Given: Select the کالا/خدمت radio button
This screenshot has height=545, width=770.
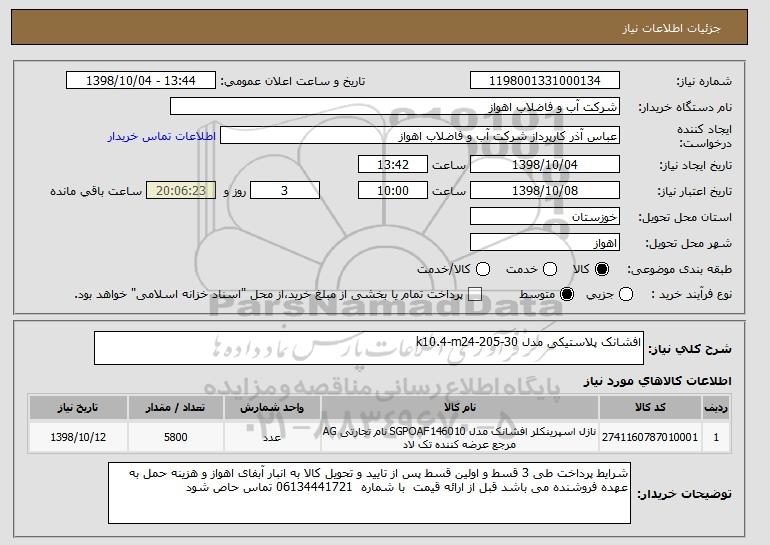Looking at the screenshot, I should pyautogui.click(x=483, y=269).
